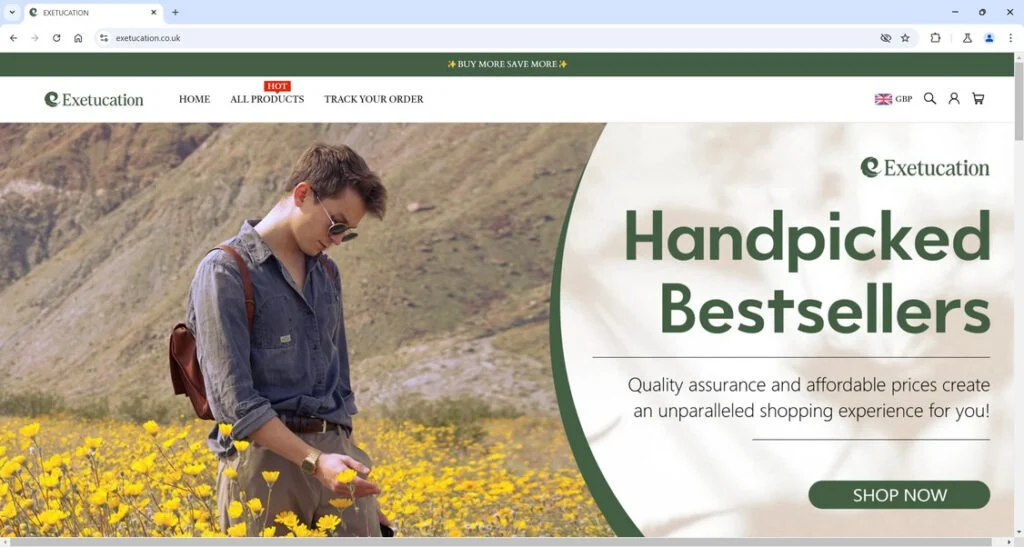Open the browser extensions puzzle icon
This screenshot has width=1024, height=547.
point(935,38)
